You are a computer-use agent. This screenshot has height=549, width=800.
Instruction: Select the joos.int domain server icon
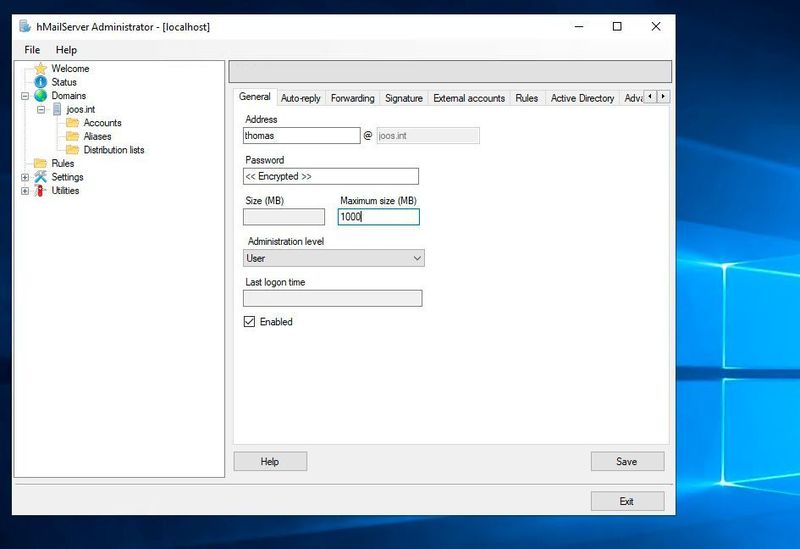[x=57, y=109]
